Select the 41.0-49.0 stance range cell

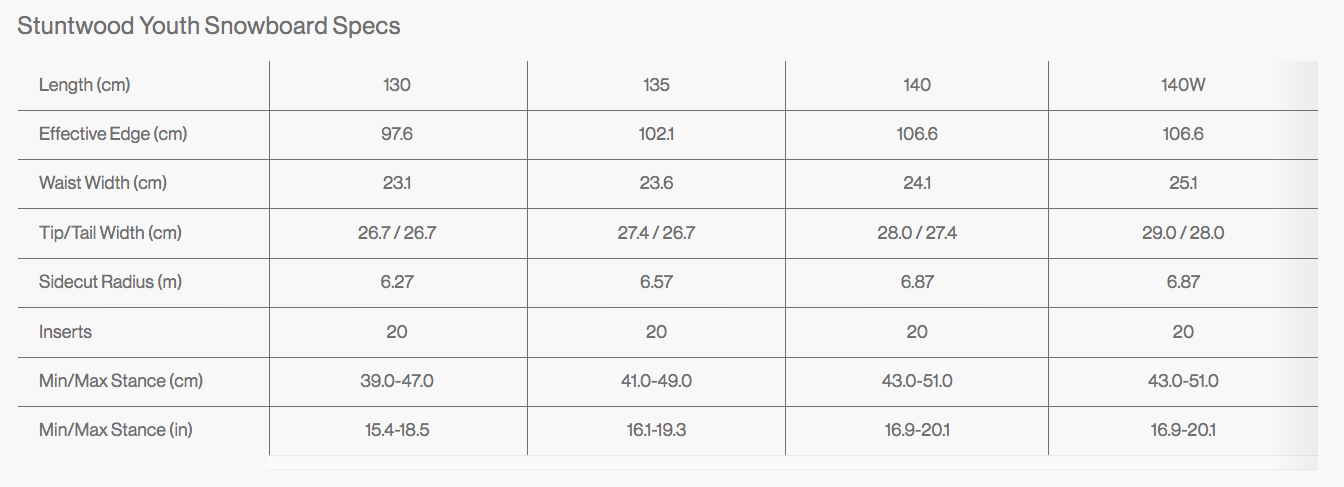[x=656, y=381]
